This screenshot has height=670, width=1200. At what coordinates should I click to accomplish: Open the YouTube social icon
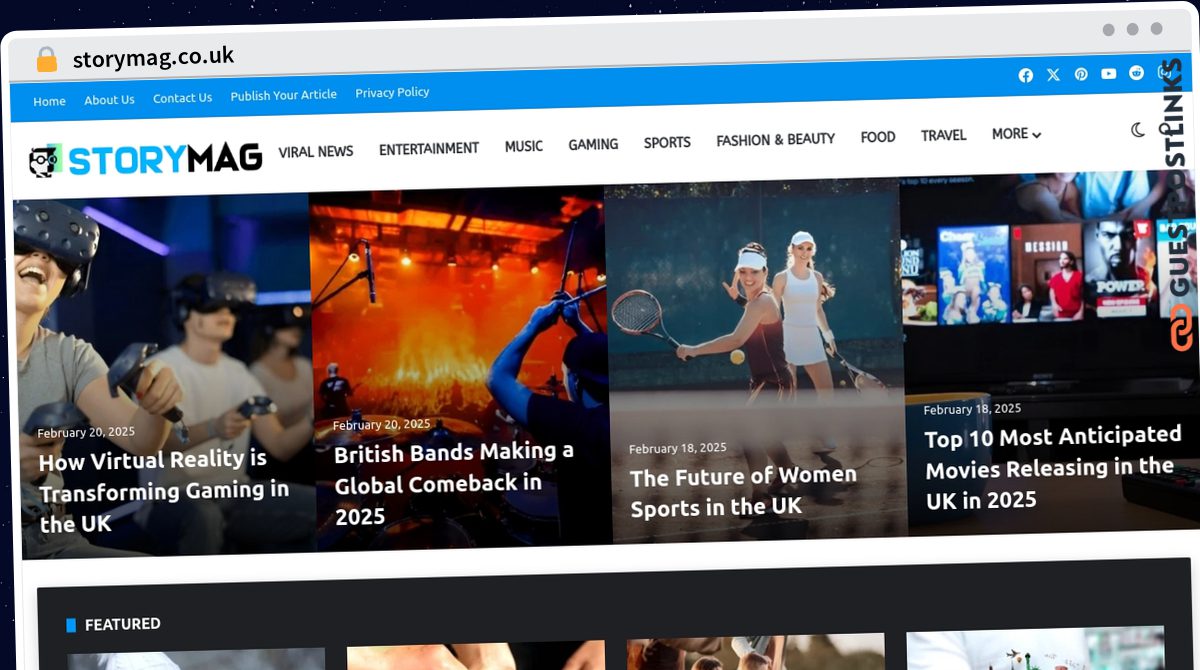(x=1109, y=74)
